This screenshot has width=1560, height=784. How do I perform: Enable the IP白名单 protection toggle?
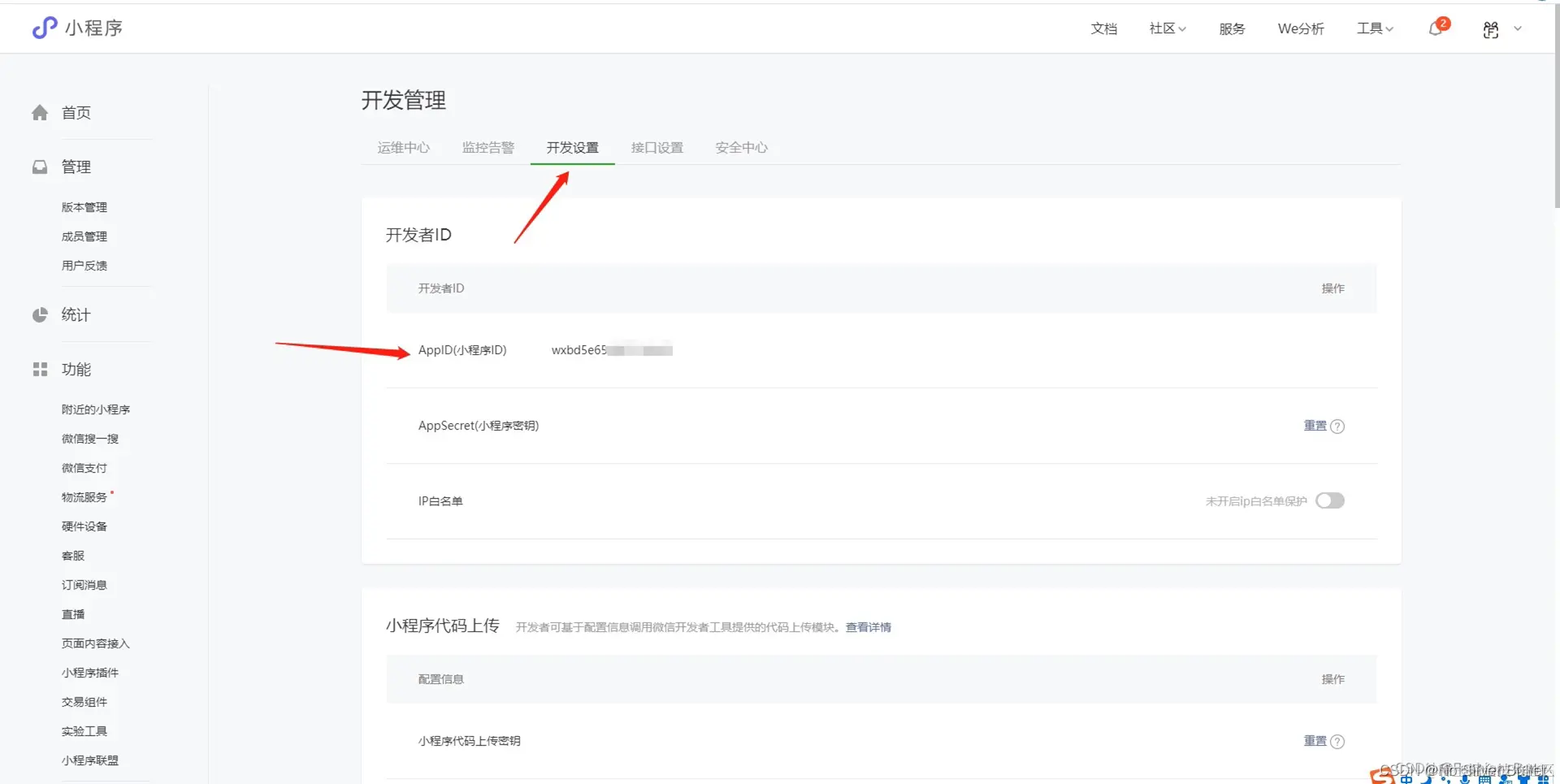click(1329, 500)
